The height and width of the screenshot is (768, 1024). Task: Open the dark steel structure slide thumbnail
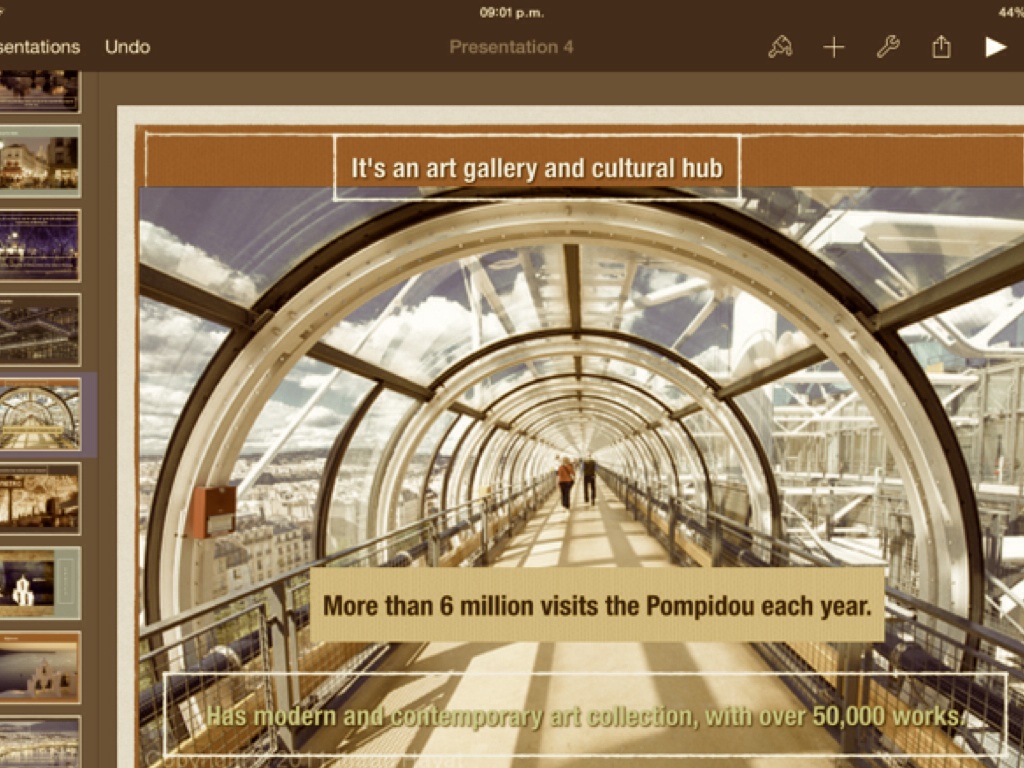click(40, 330)
